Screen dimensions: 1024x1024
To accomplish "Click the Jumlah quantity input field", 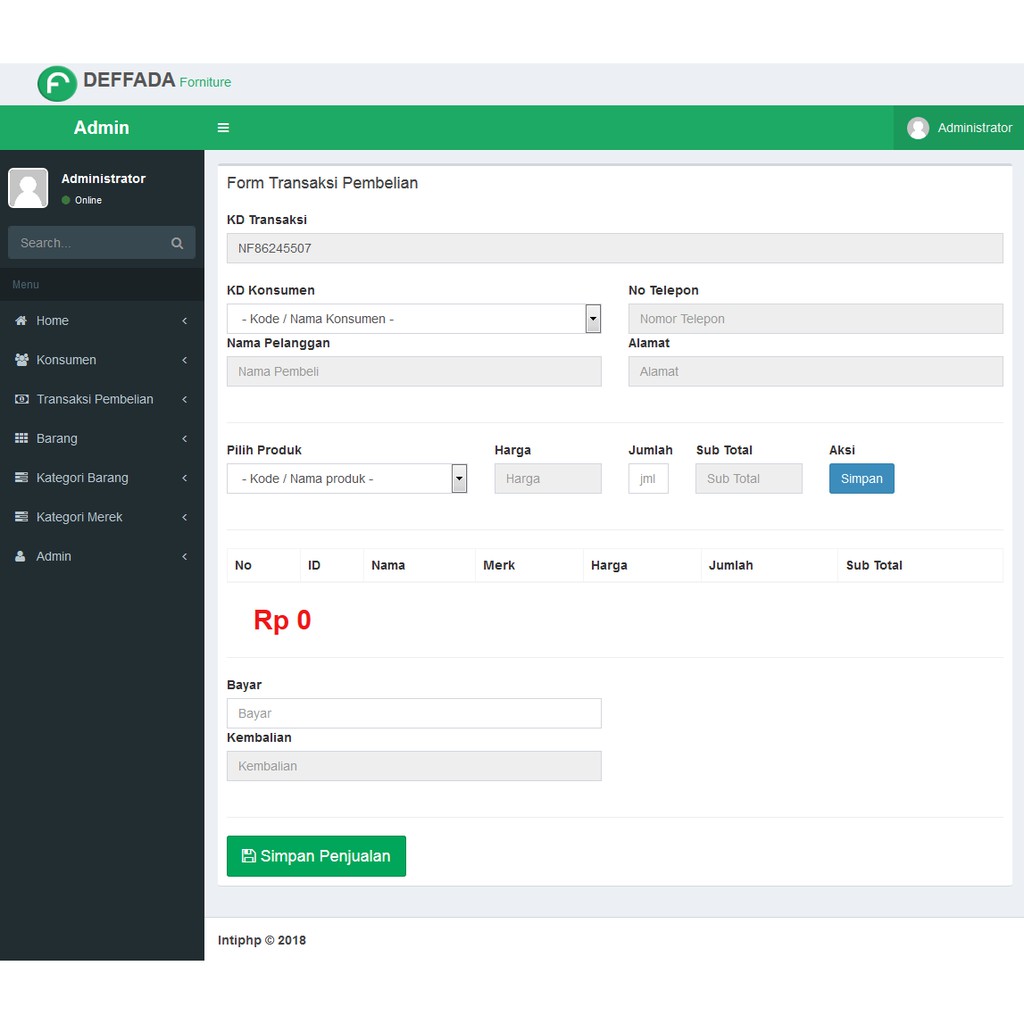I will [x=648, y=479].
